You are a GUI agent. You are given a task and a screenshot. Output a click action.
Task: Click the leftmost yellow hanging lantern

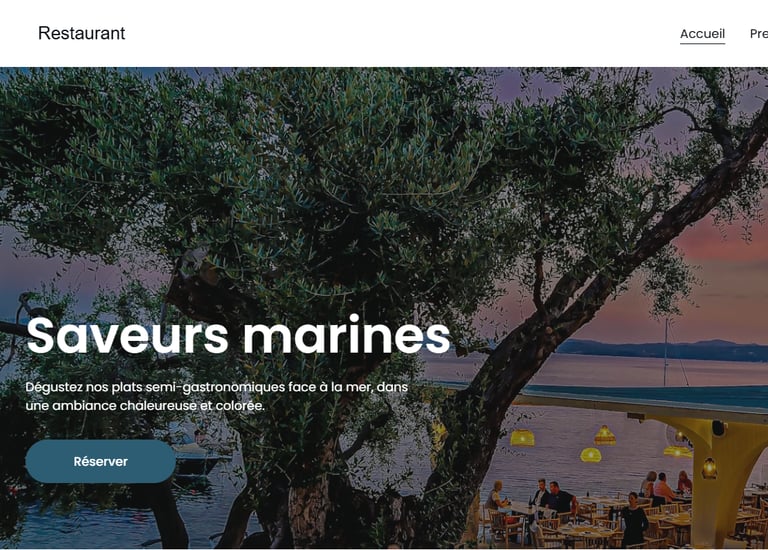point(522,437)
